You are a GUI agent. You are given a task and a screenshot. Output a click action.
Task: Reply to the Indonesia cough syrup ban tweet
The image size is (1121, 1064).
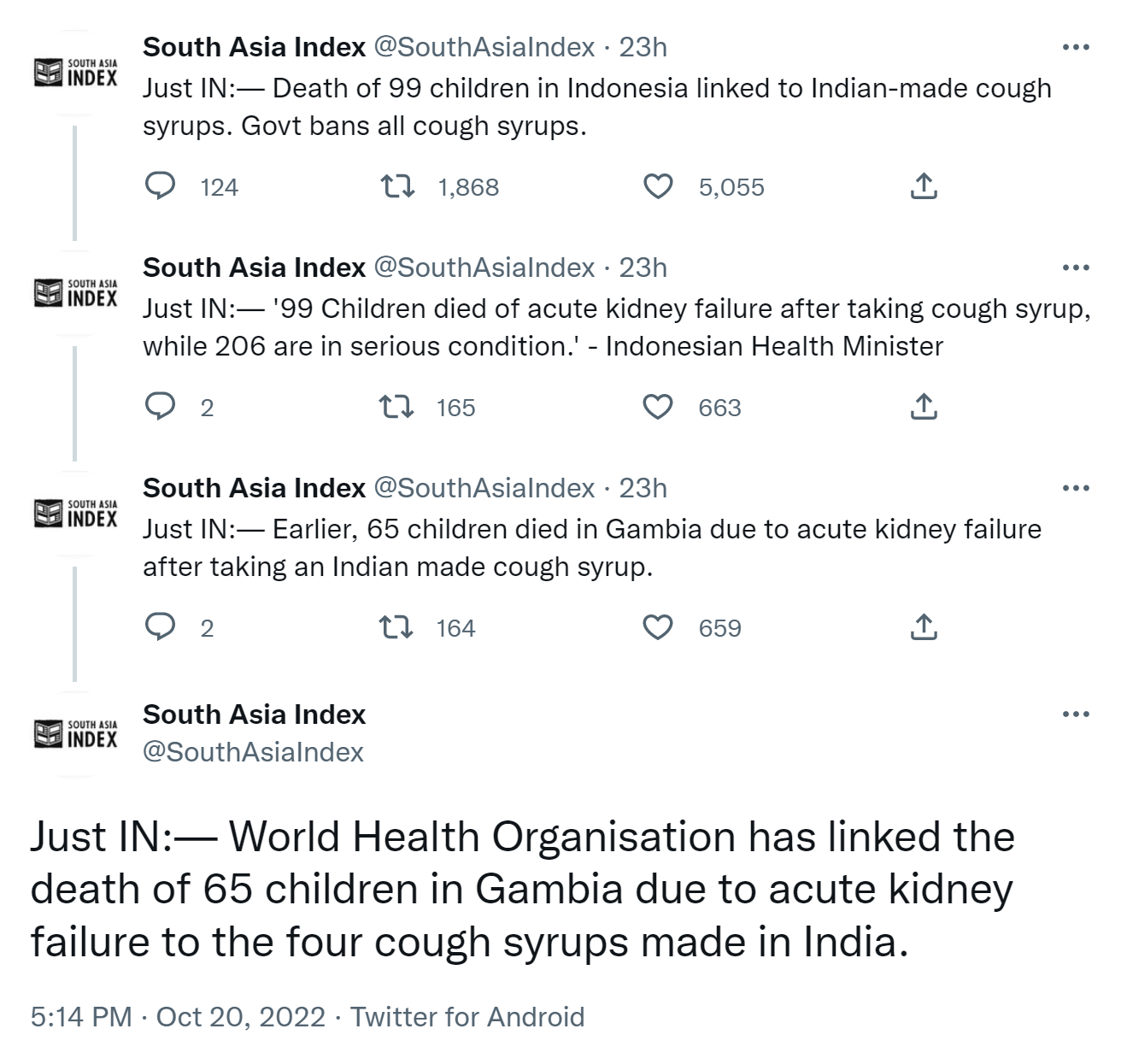160,186
